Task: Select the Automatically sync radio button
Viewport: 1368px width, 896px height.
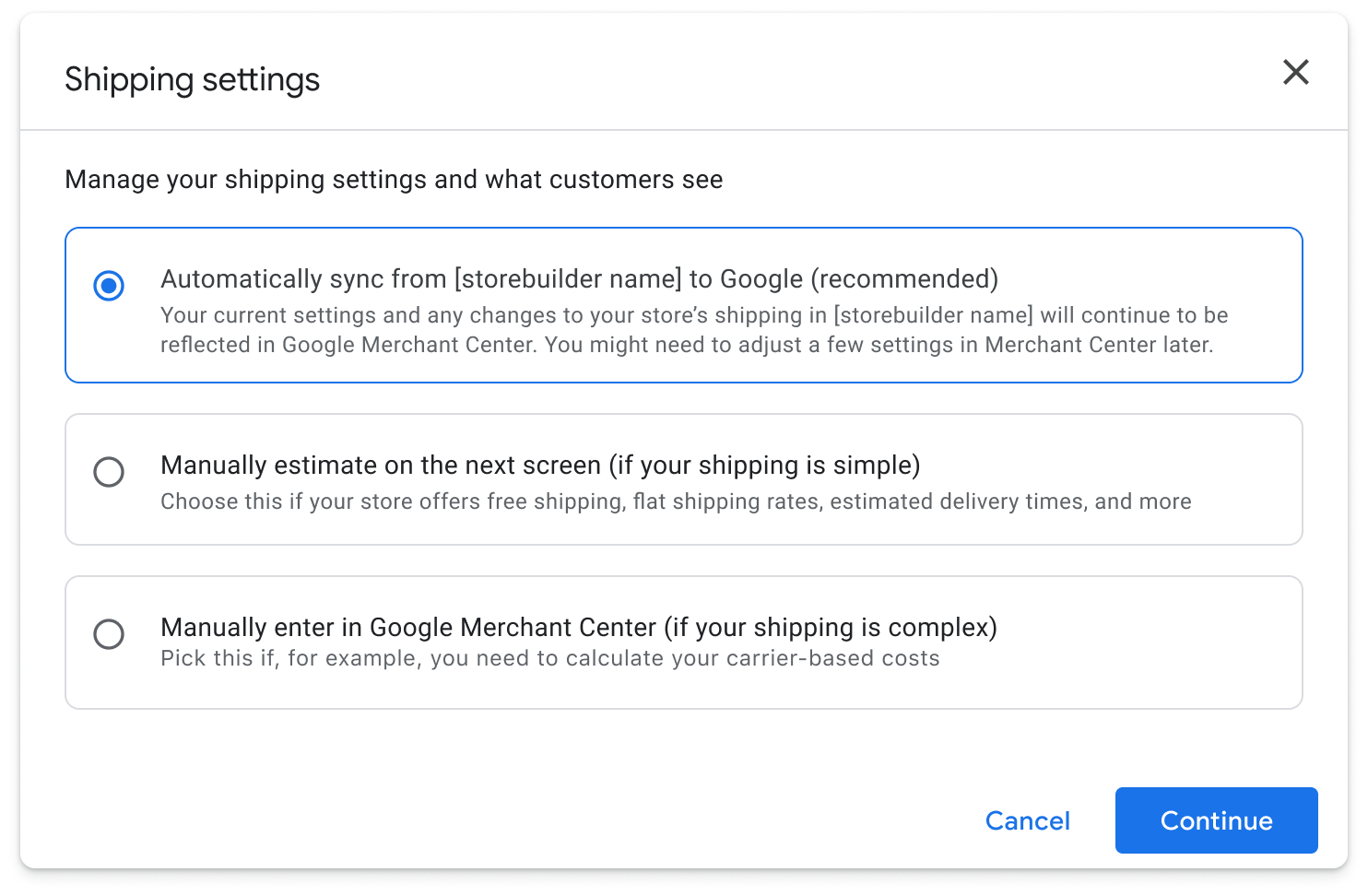Action: click(x=109, y=286)
